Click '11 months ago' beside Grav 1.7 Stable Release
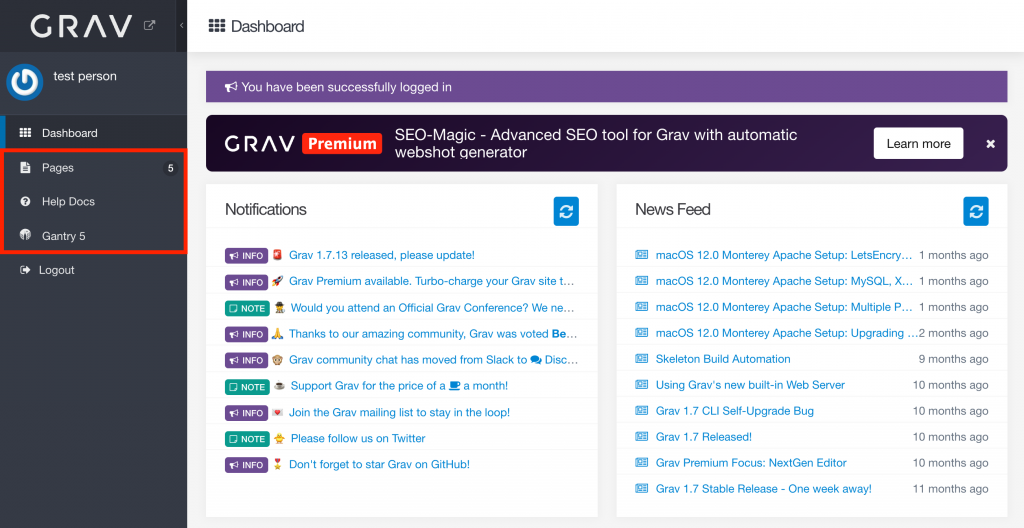The image size is (1024, 528). pyautogui.click(x=951, y=489)
